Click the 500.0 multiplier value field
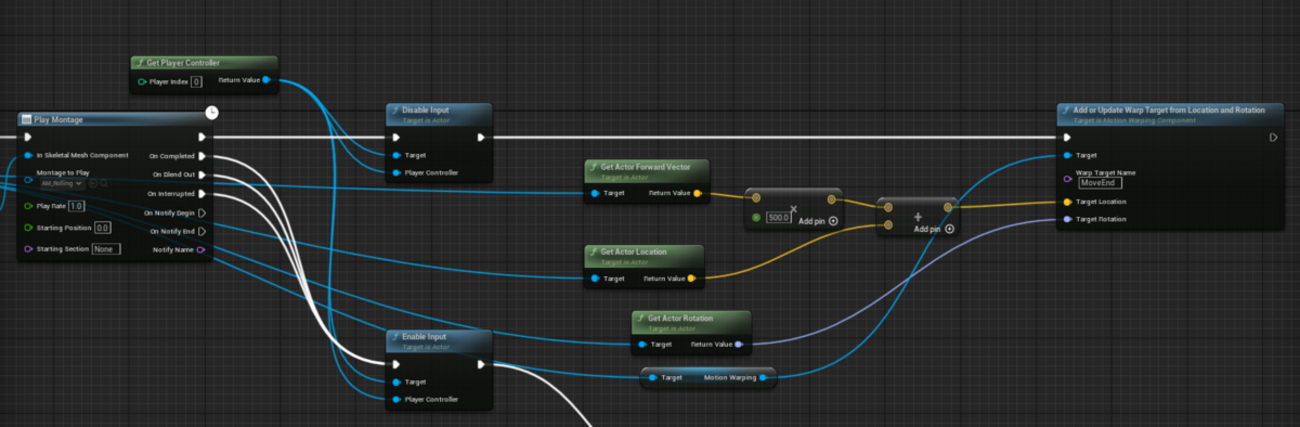Viewport: 1300px width, 427px height. (779, 217)
